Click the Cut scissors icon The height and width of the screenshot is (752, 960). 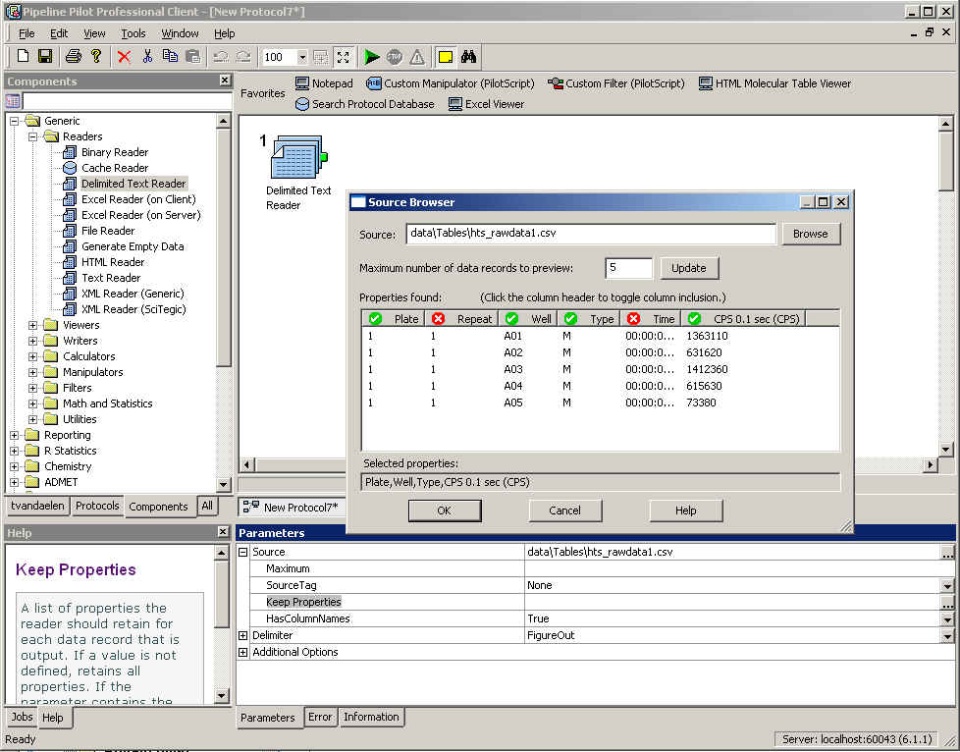(147, 56)
